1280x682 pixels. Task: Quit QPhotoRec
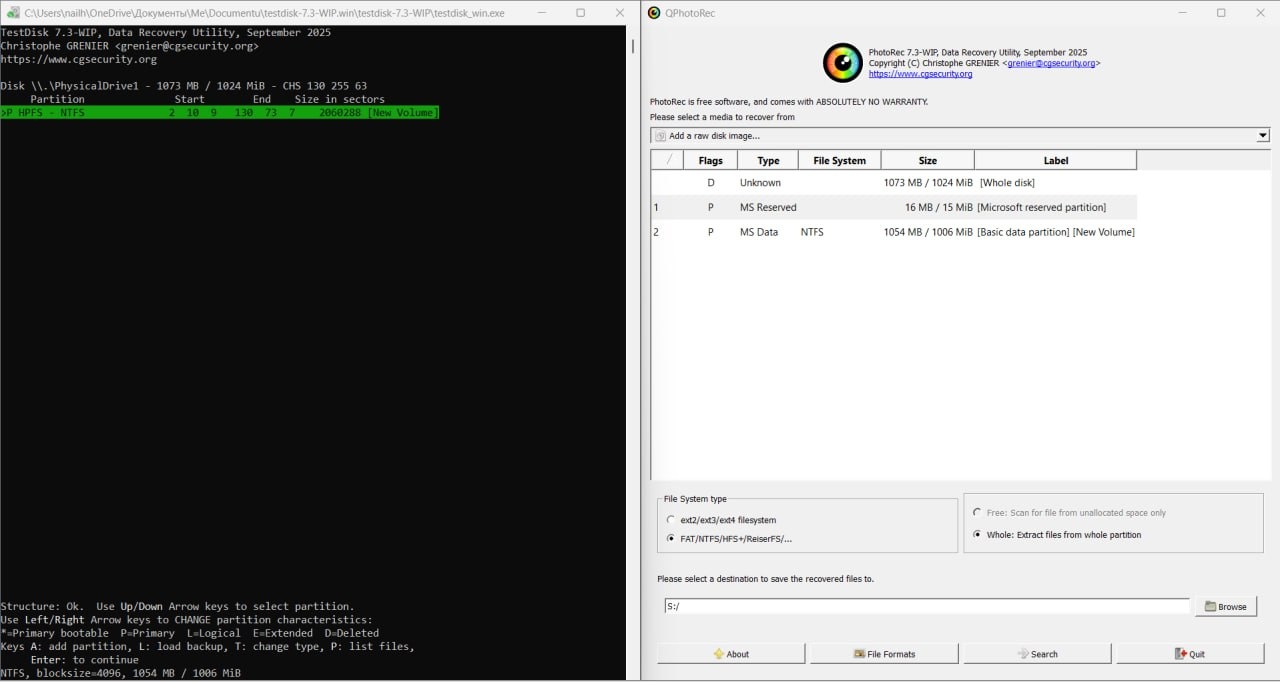tap(1190, 654)
